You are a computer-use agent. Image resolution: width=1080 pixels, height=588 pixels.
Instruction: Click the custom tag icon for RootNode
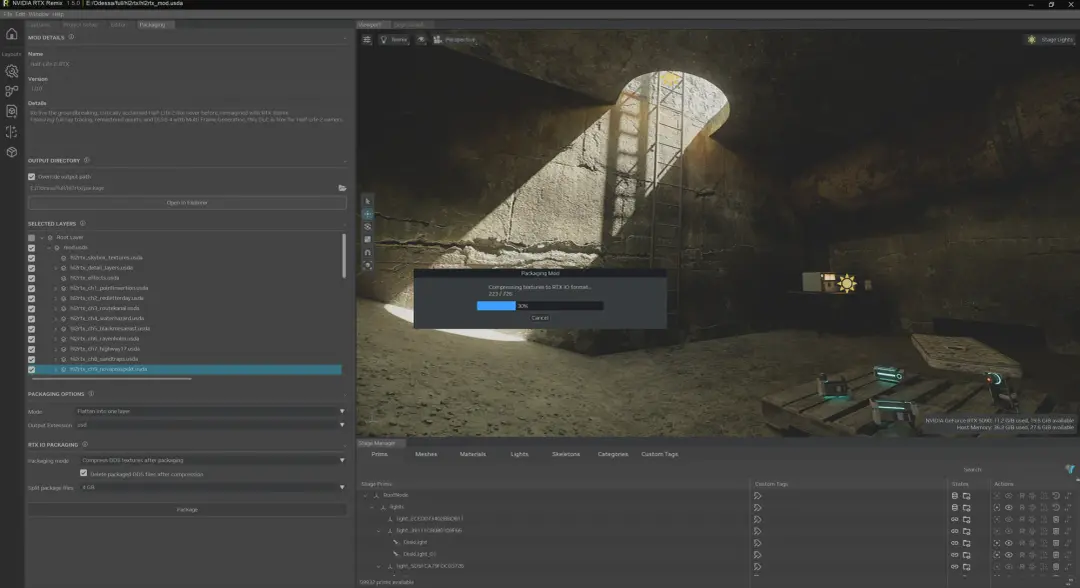tap(758, 496)
